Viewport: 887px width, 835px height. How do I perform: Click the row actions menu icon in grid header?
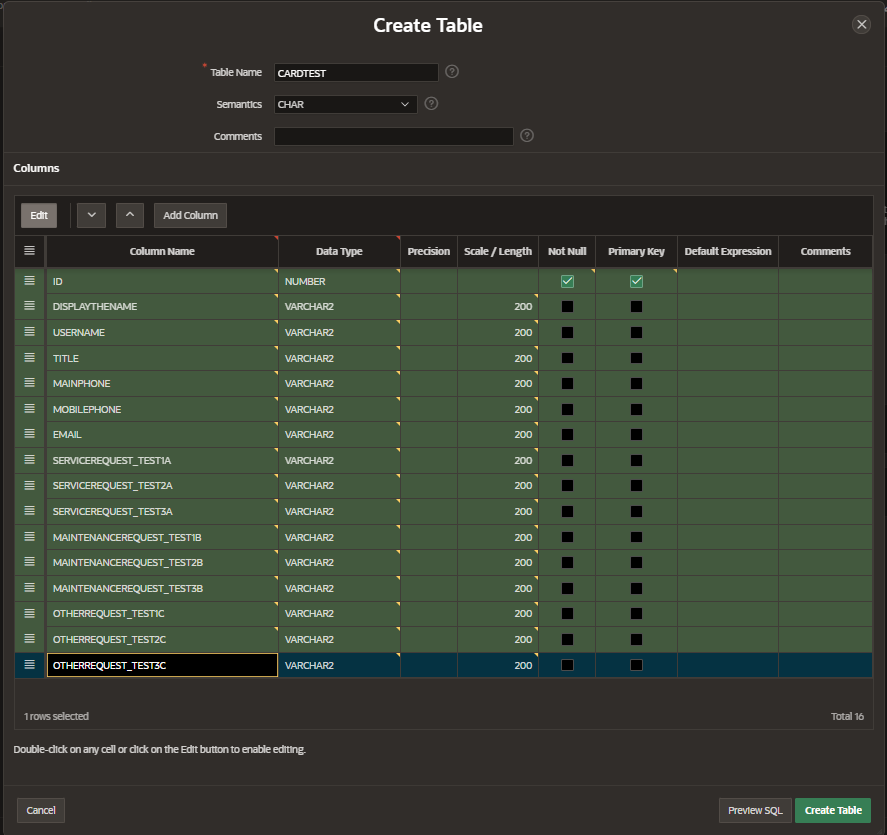click(x=29, y=251)
